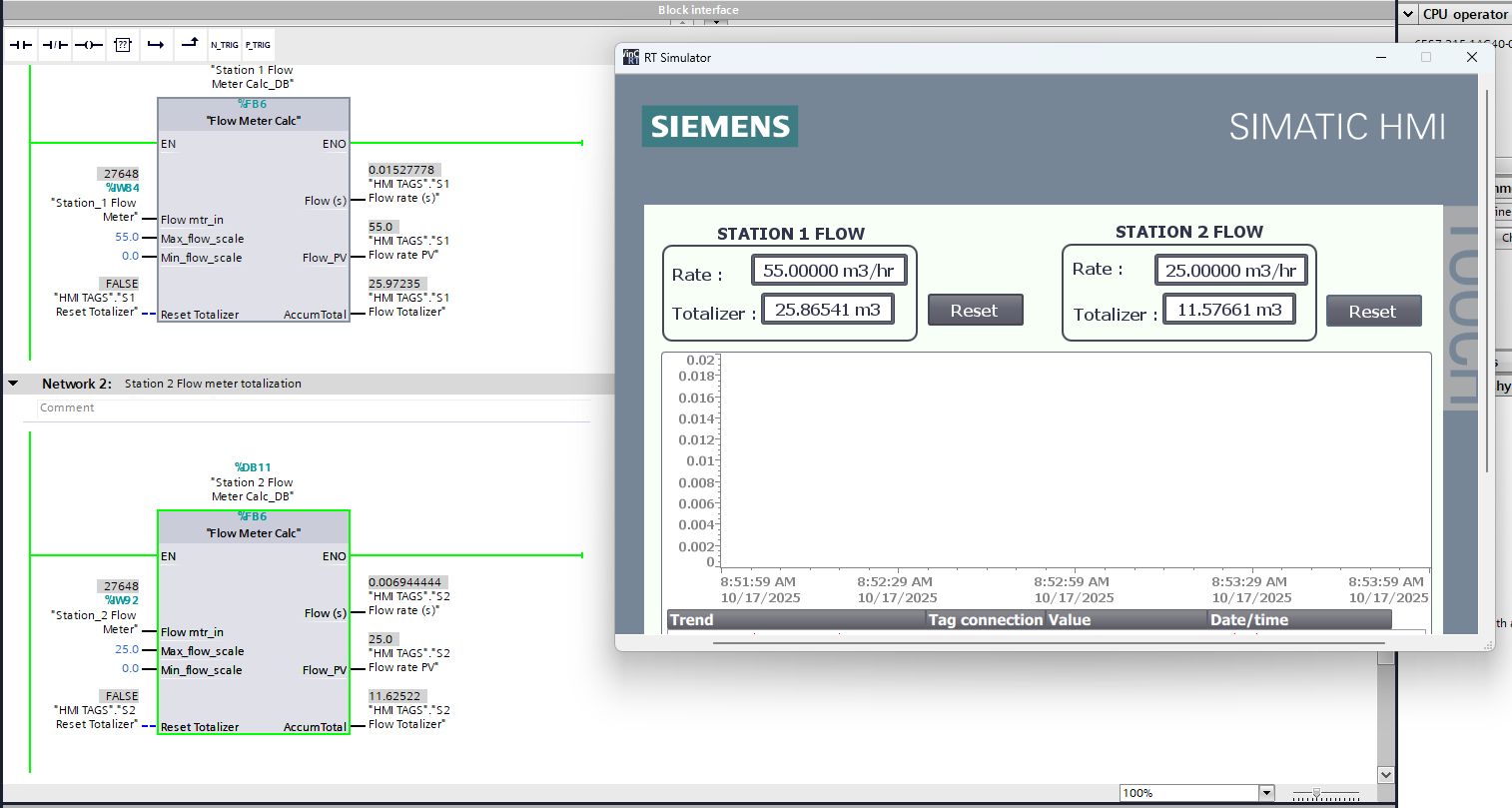This screenshot has width=1512, height=808.
Task: Click the close branch arrow icon
Action: [x=190, y=44]
